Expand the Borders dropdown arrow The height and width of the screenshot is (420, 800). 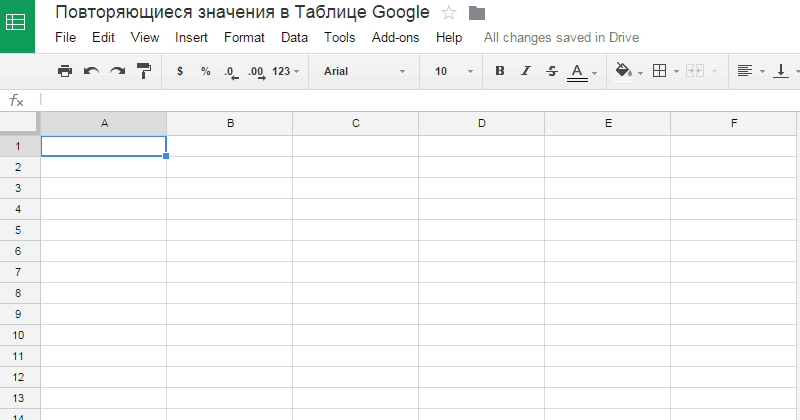[x=677, y=72]
